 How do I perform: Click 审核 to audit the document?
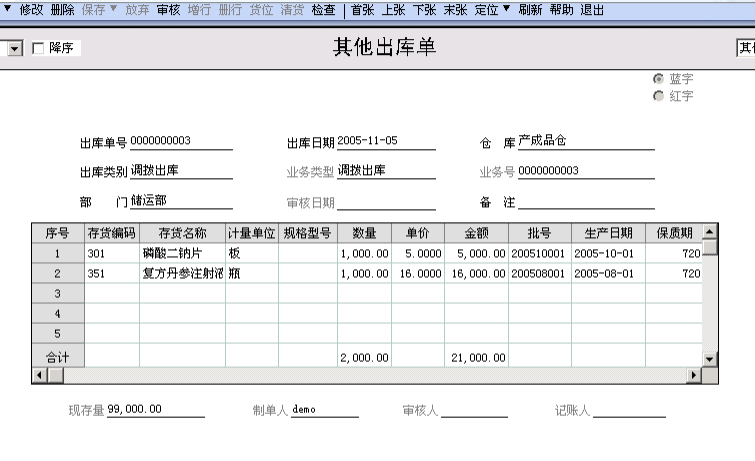169,10
